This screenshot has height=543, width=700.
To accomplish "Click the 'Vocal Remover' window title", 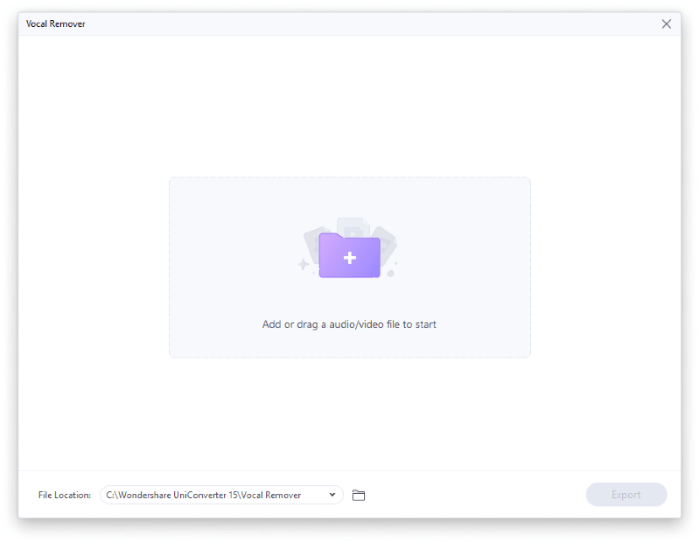I will pyautogui.click(x=55, y=24).
